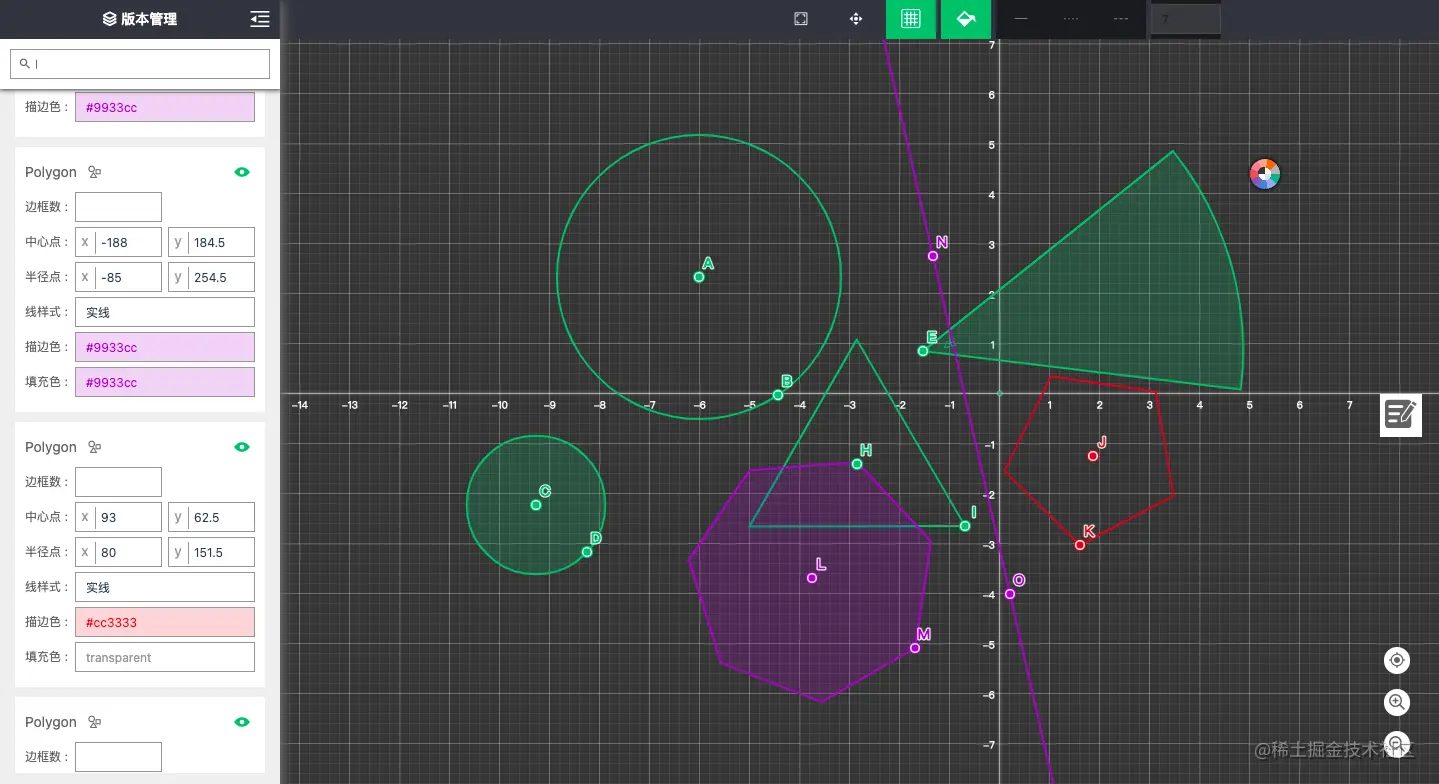1439x784 pixels.
Task: Click the radius x field showing -85
Action: pos(118,277)
